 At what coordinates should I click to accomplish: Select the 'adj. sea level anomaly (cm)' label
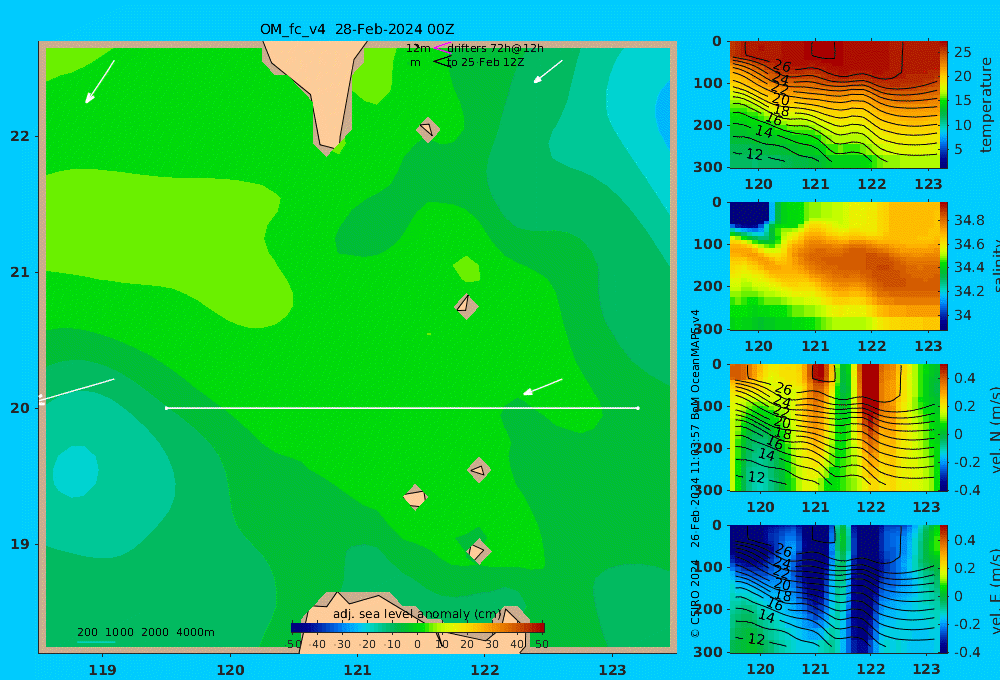point(417,614)
